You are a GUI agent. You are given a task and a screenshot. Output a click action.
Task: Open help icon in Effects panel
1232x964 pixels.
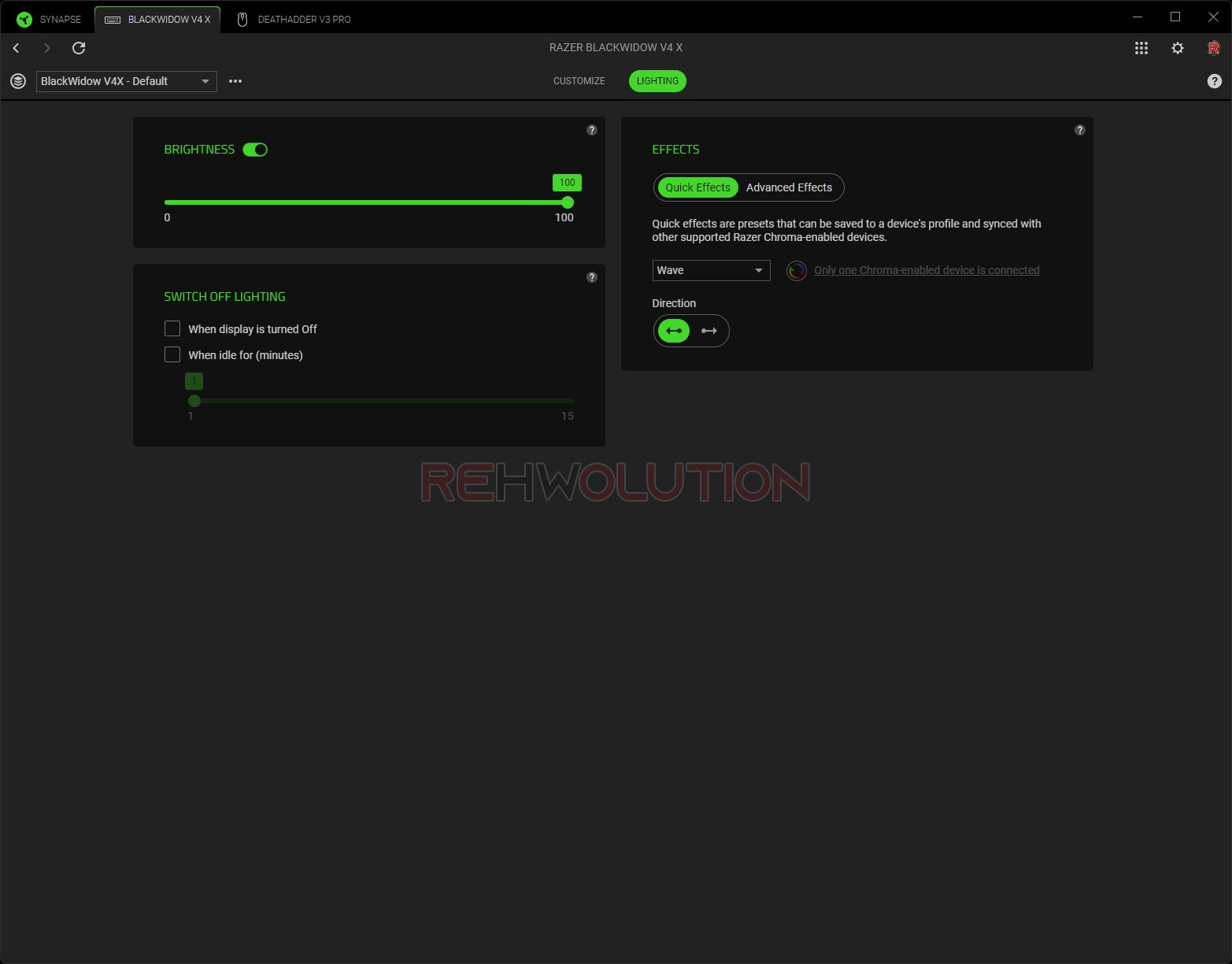pyautogui.click(x=1079, y=130)
